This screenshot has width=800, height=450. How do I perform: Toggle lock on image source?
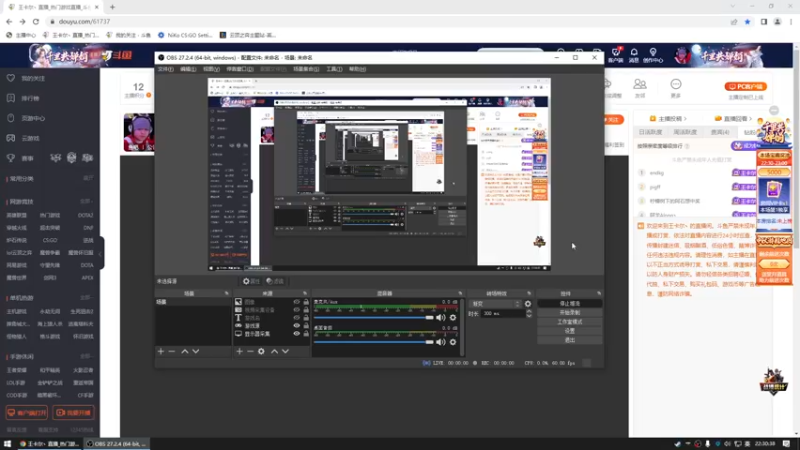(306, 302)
